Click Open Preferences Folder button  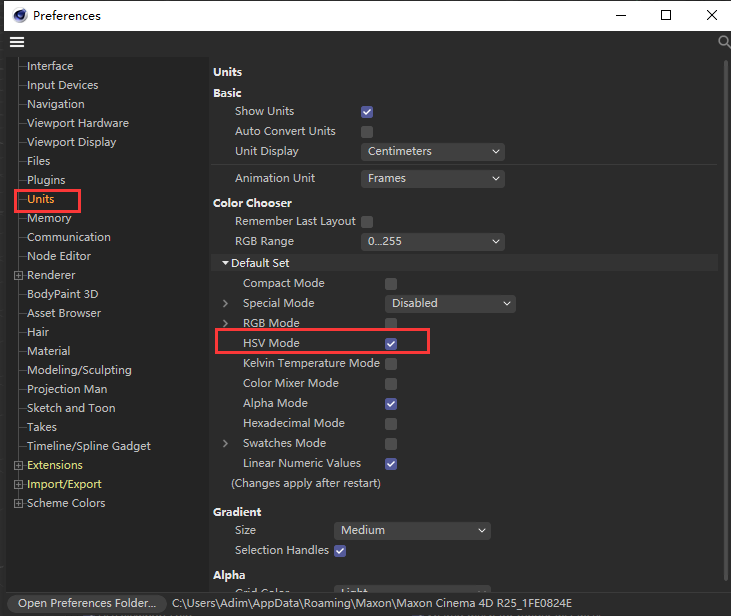tap(87, 603)
